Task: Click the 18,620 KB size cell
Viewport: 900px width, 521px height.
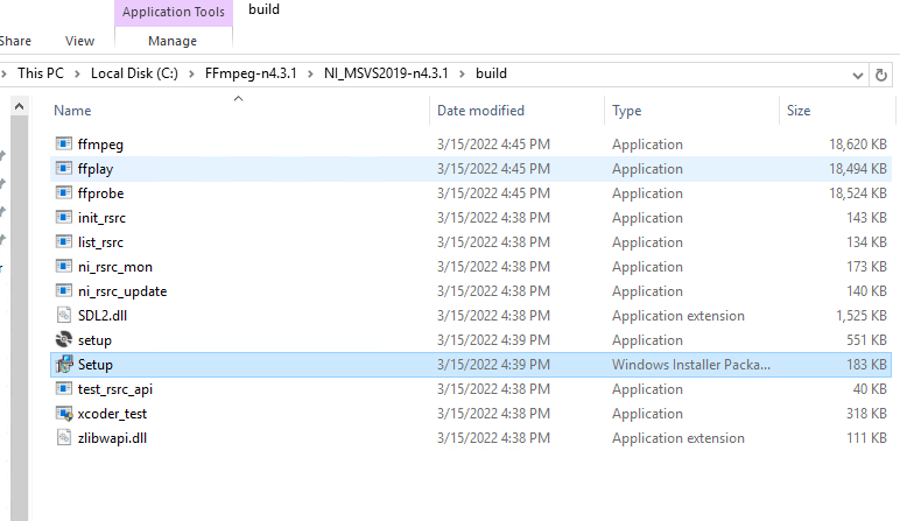Action: 858,144
